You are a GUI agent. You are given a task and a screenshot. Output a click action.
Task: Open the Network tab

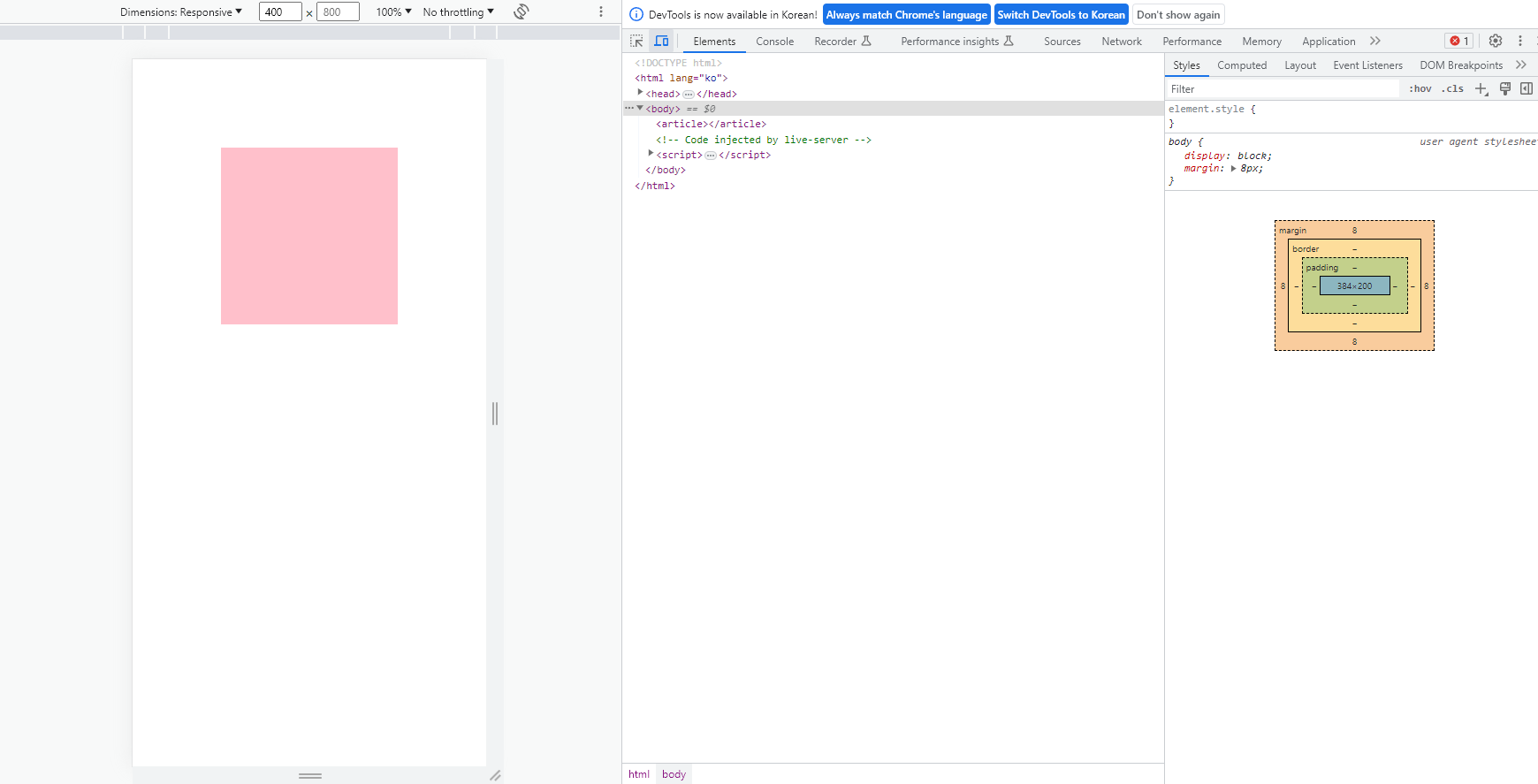[1122, 41]
